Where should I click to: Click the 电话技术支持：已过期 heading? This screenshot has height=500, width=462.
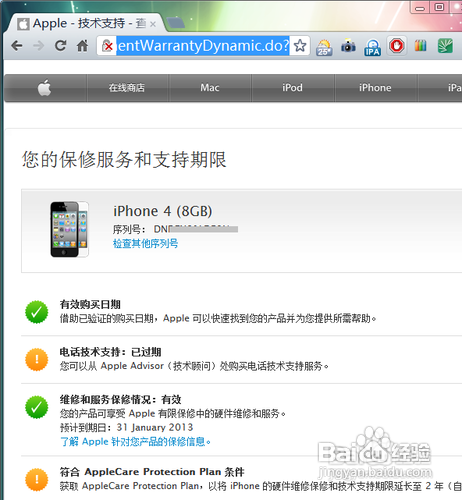coord(111,352)
